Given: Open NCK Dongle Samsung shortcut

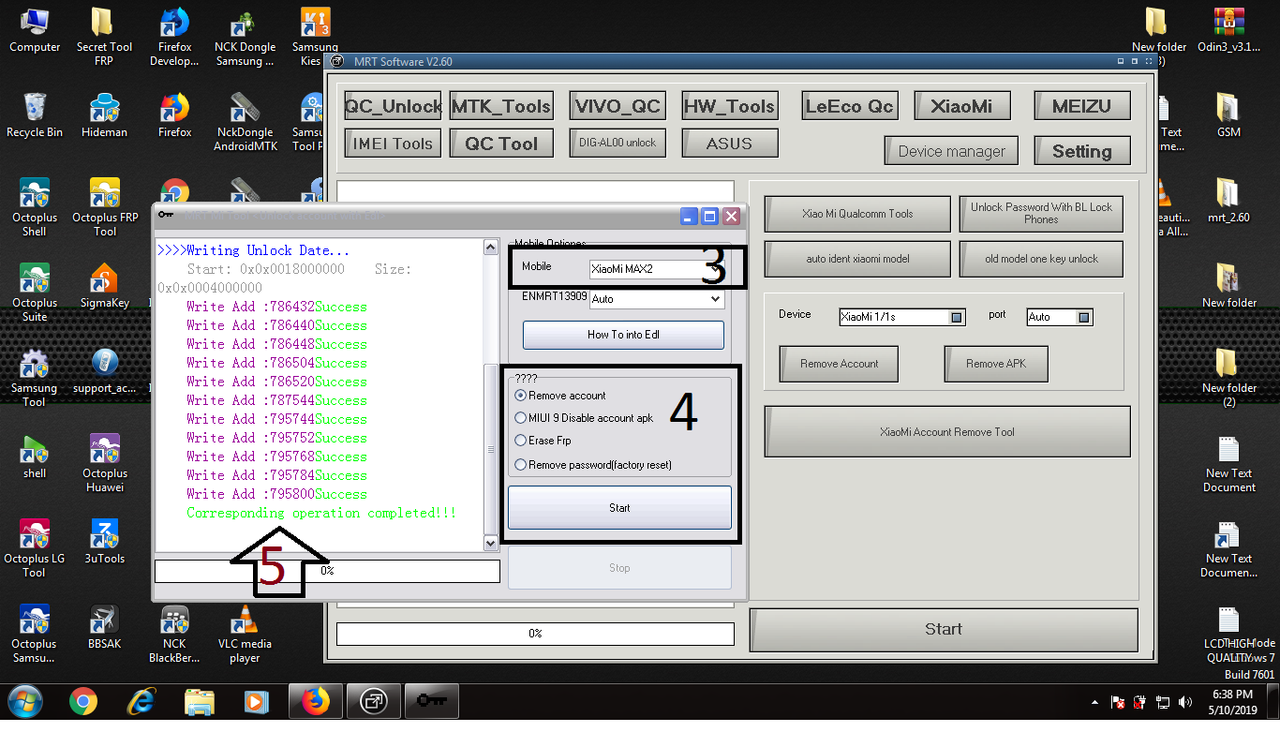Looking at the screenshot, I should coord(245,37).
